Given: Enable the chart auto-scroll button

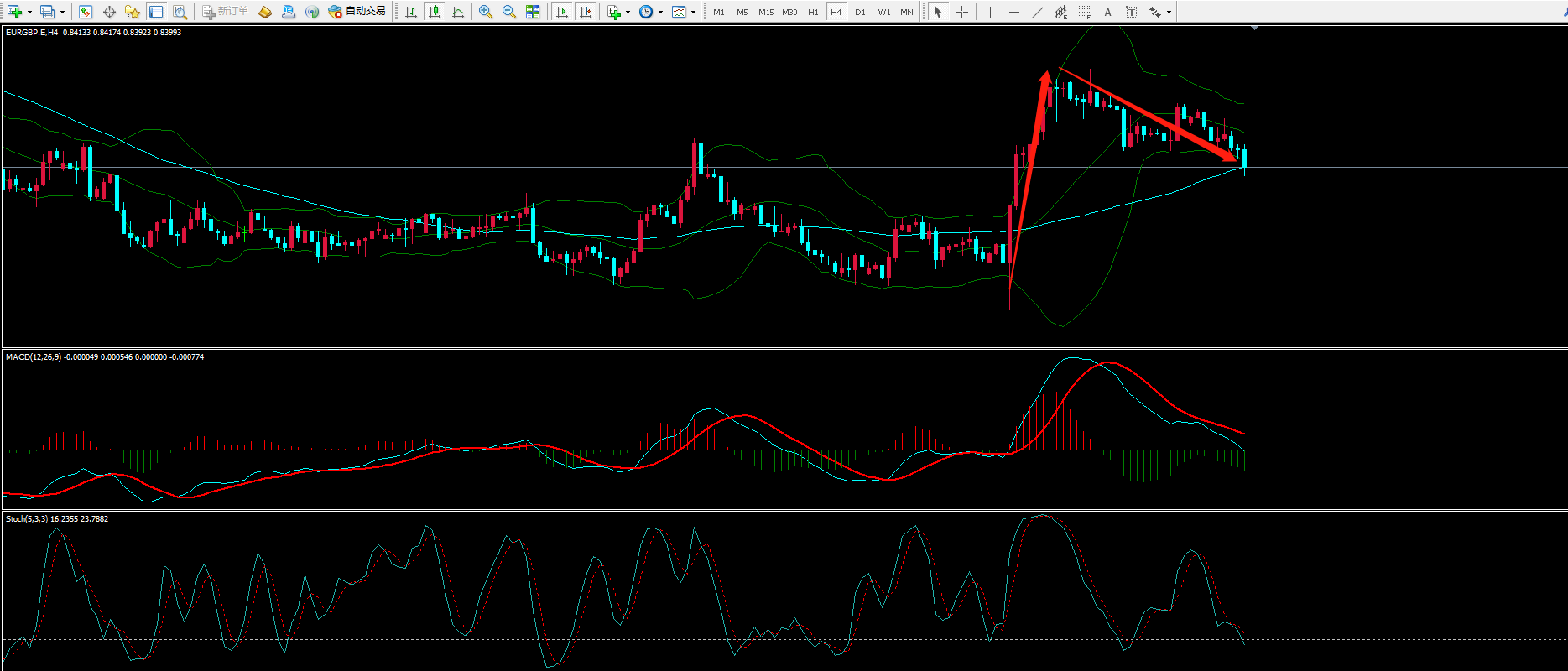Looking at the screenshot, I should point(561,12).
